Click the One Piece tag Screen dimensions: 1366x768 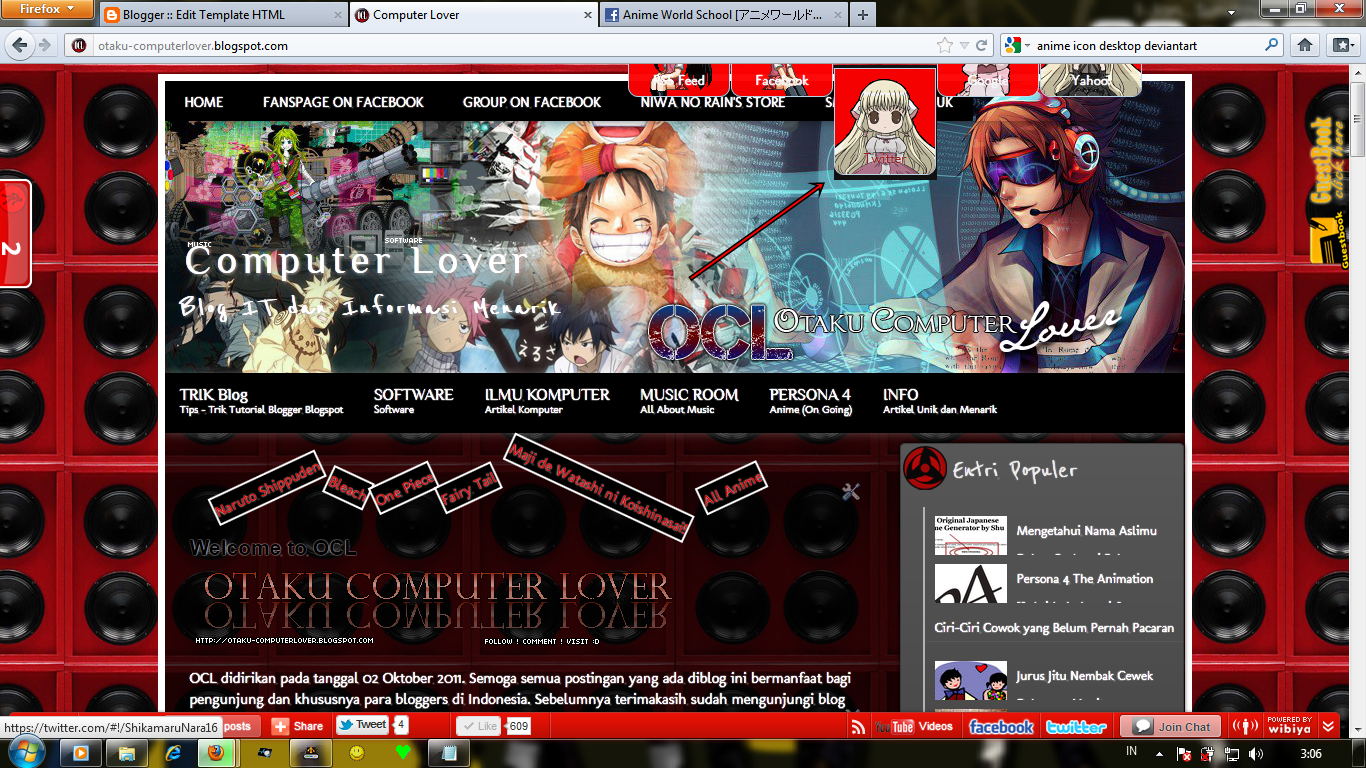[405, 488]
